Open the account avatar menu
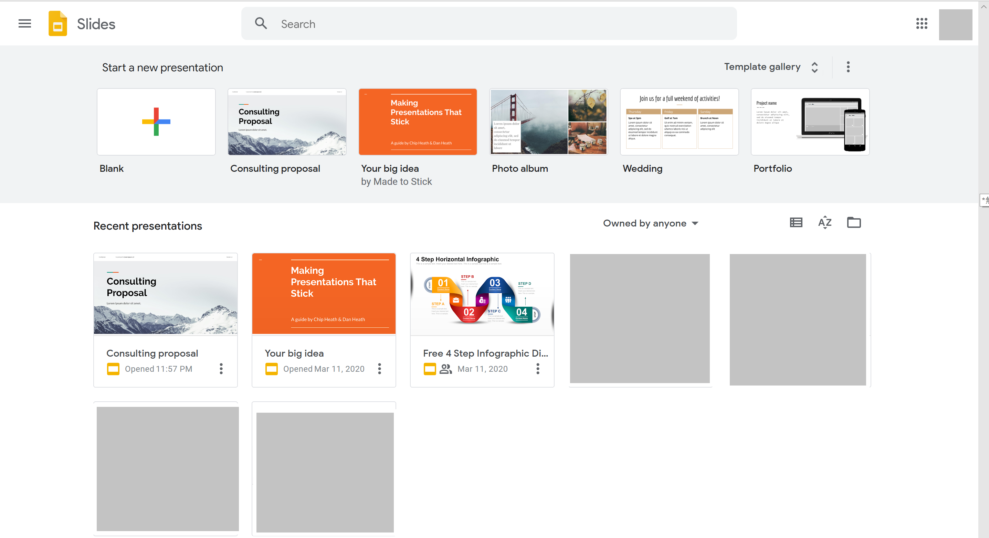 click(x=955, y=25)
